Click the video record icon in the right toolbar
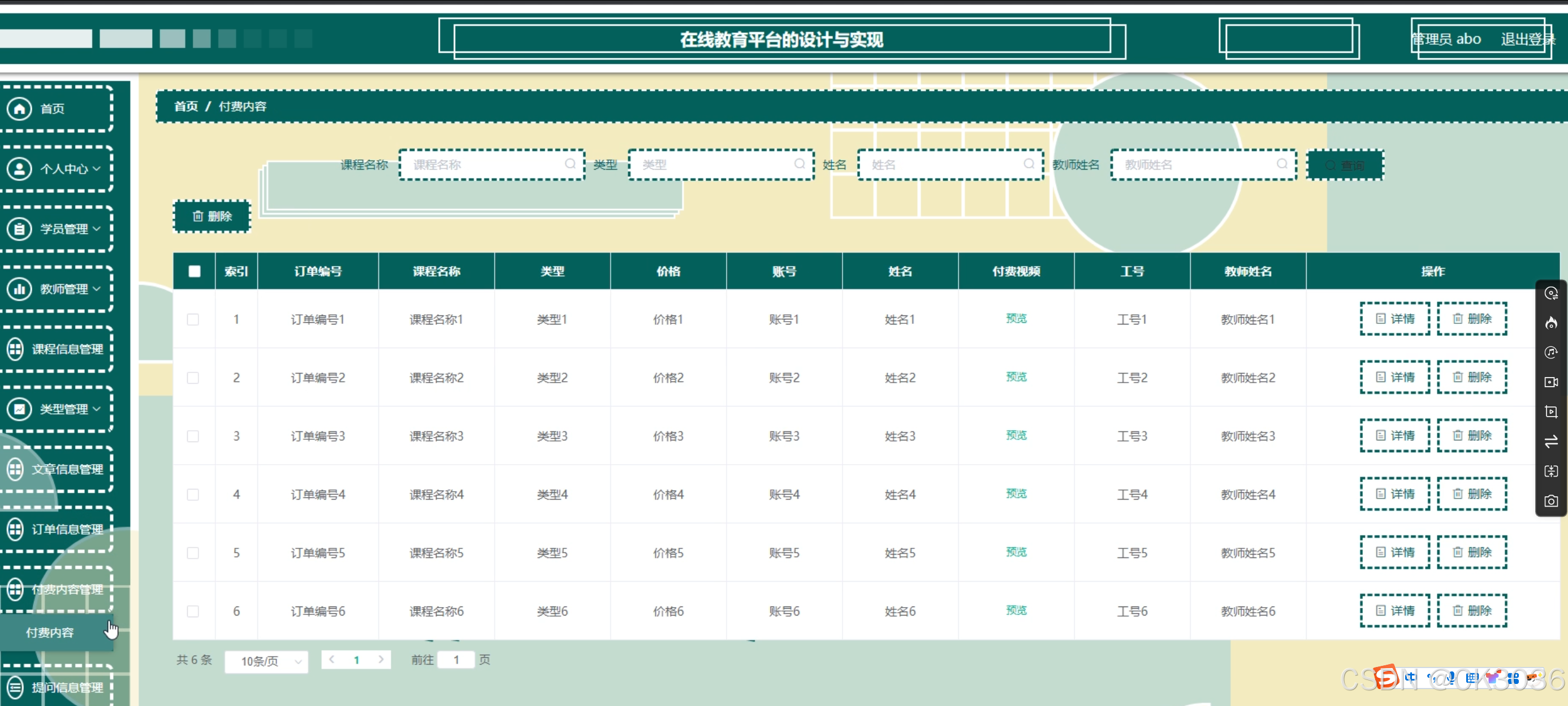 (1551, 382)
